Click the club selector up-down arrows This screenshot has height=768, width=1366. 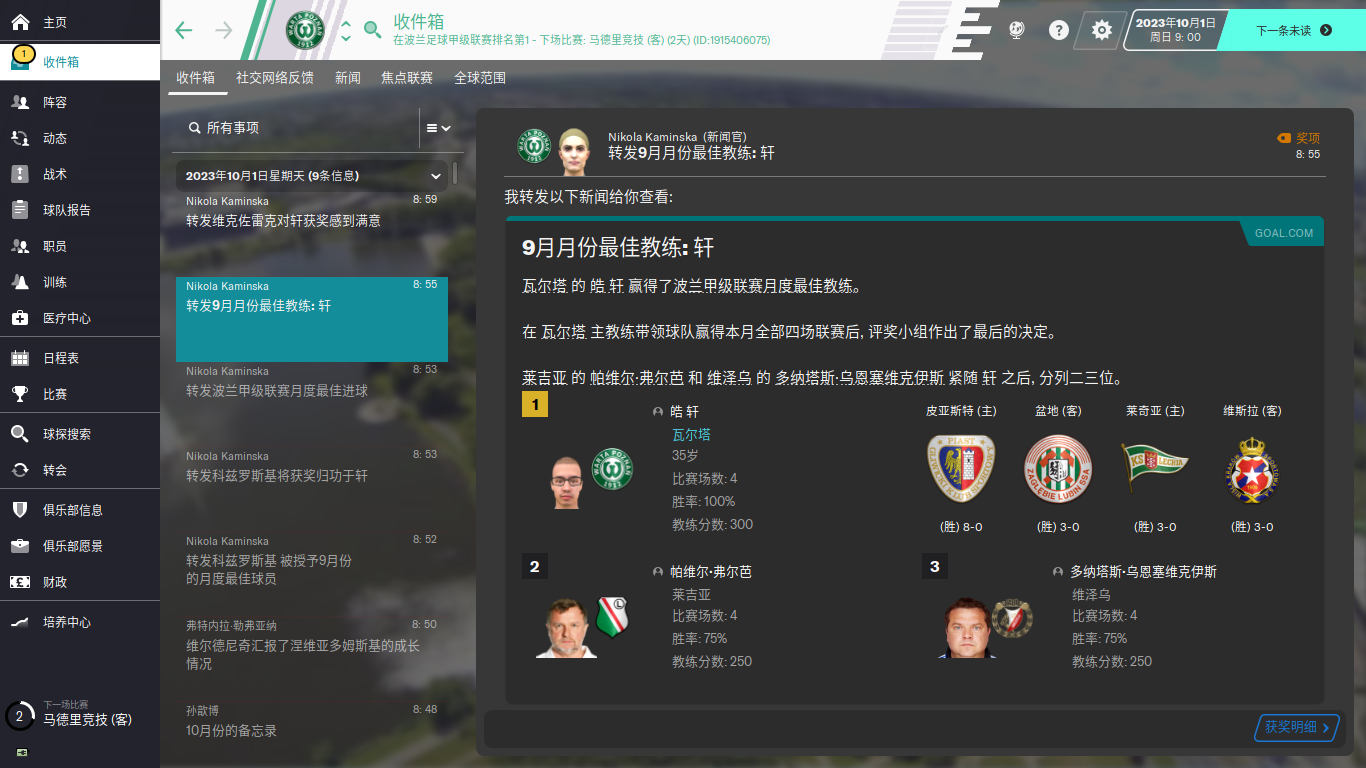[x=346, y=30]
